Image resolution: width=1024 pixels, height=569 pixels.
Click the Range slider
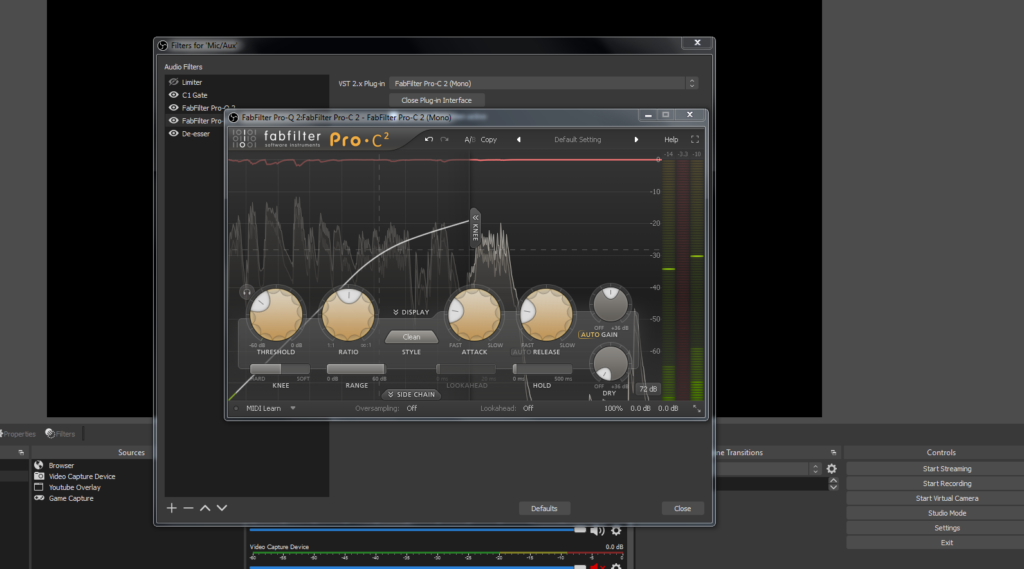356,370
